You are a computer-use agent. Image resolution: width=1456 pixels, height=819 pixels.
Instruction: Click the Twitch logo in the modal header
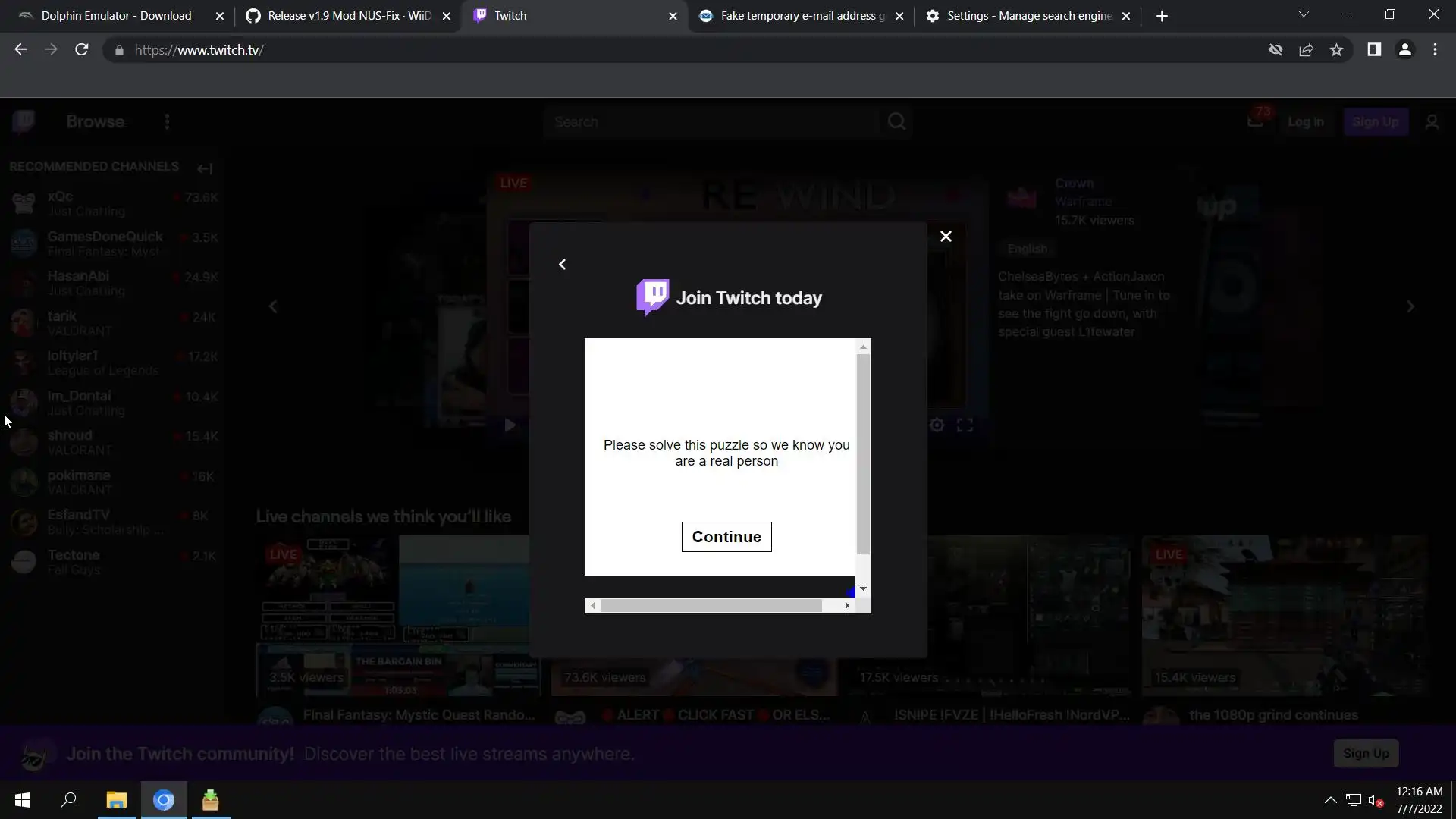click(652, 297)
